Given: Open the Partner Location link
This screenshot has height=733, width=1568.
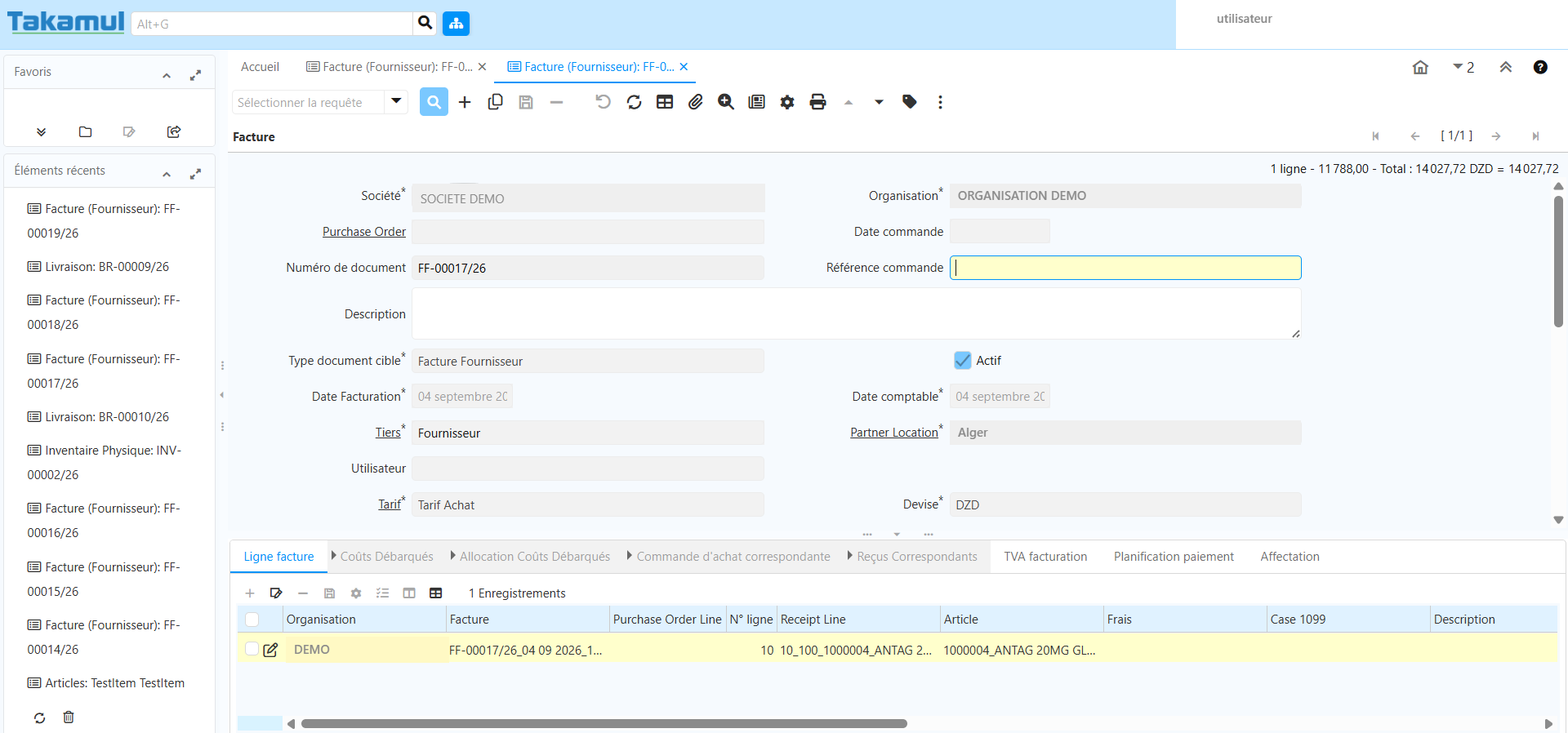Looking at the screenshot, I should 894,433.
